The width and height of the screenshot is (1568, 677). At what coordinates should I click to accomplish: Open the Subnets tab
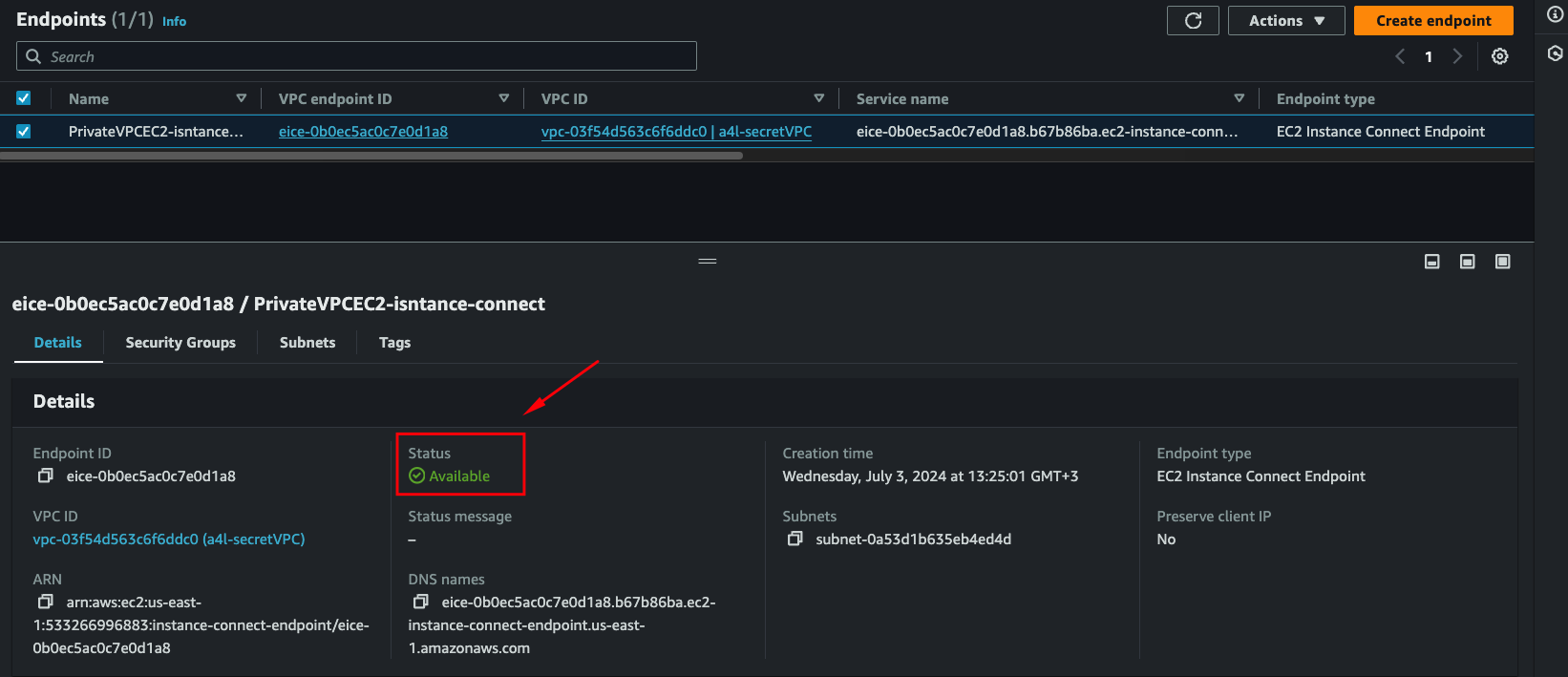(x=307, y=343)
